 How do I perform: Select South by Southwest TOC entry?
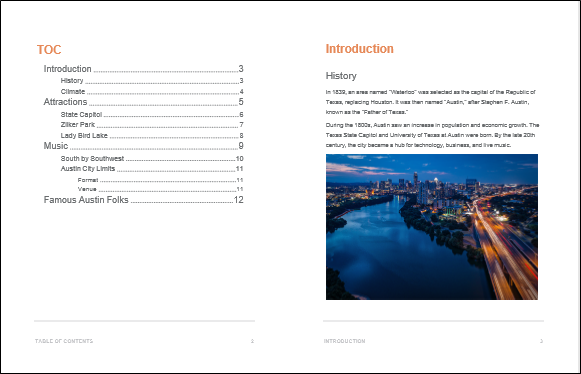[x=152, y=159]
